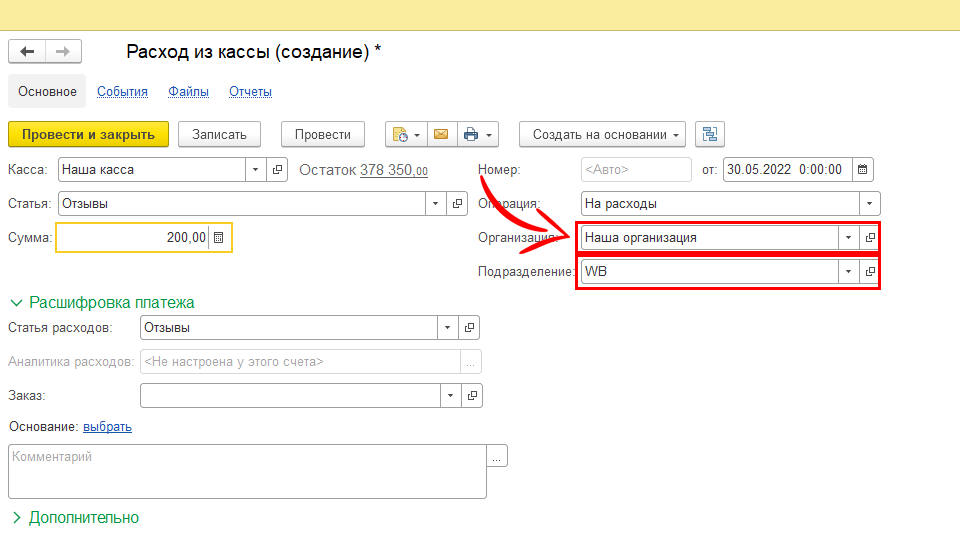
Task: Click into the Комментарий text field
Action: tap(246, 471)
